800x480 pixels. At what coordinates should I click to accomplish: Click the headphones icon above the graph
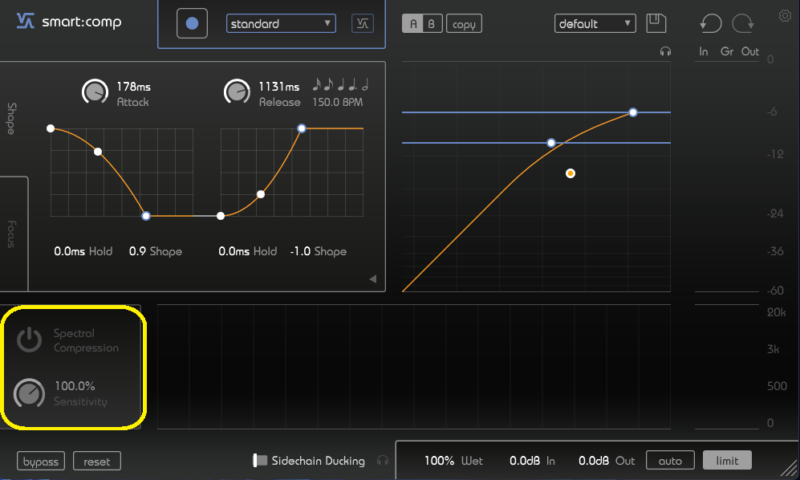click(x=666, y=51)
